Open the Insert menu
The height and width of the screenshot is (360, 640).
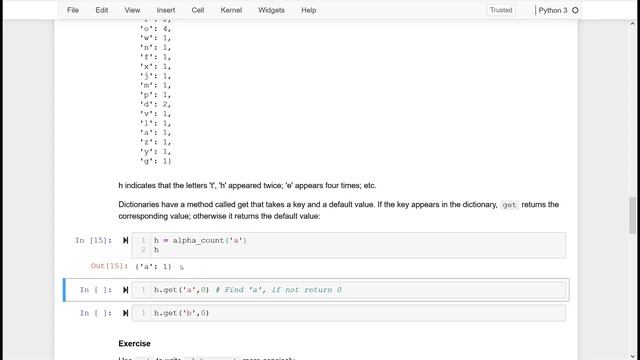click(166, 10)
